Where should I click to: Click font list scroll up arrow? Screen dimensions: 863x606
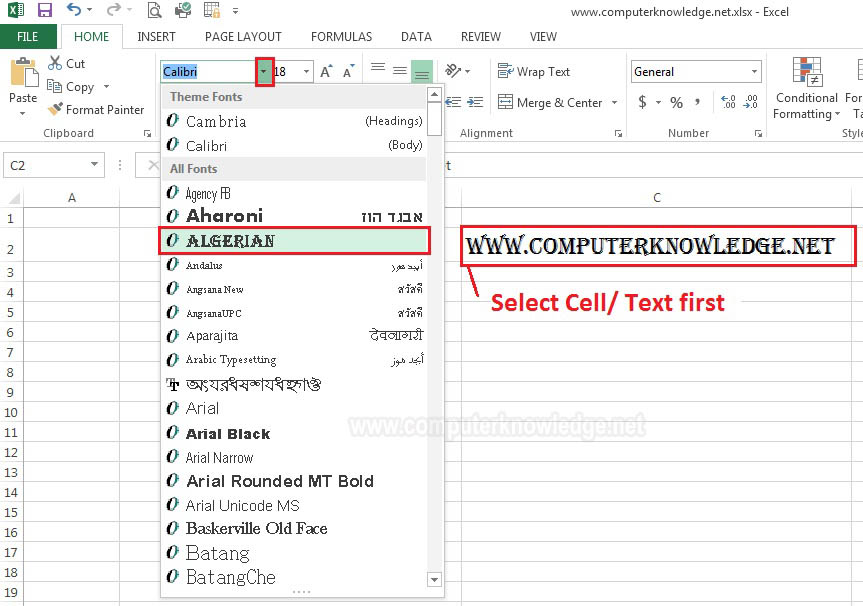point(435,95)
